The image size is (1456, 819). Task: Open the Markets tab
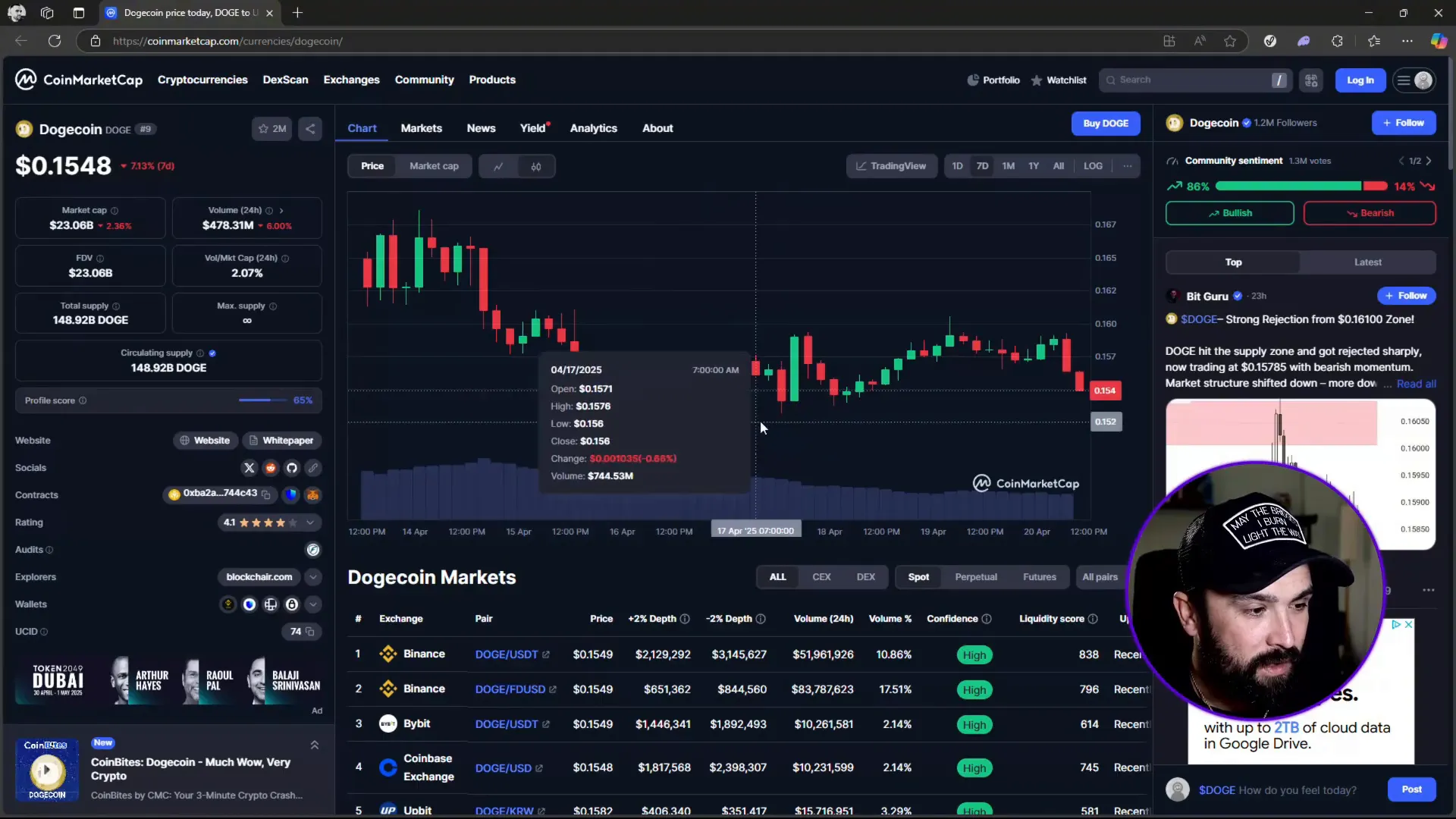pyautogui.click(x=421, y=128)
